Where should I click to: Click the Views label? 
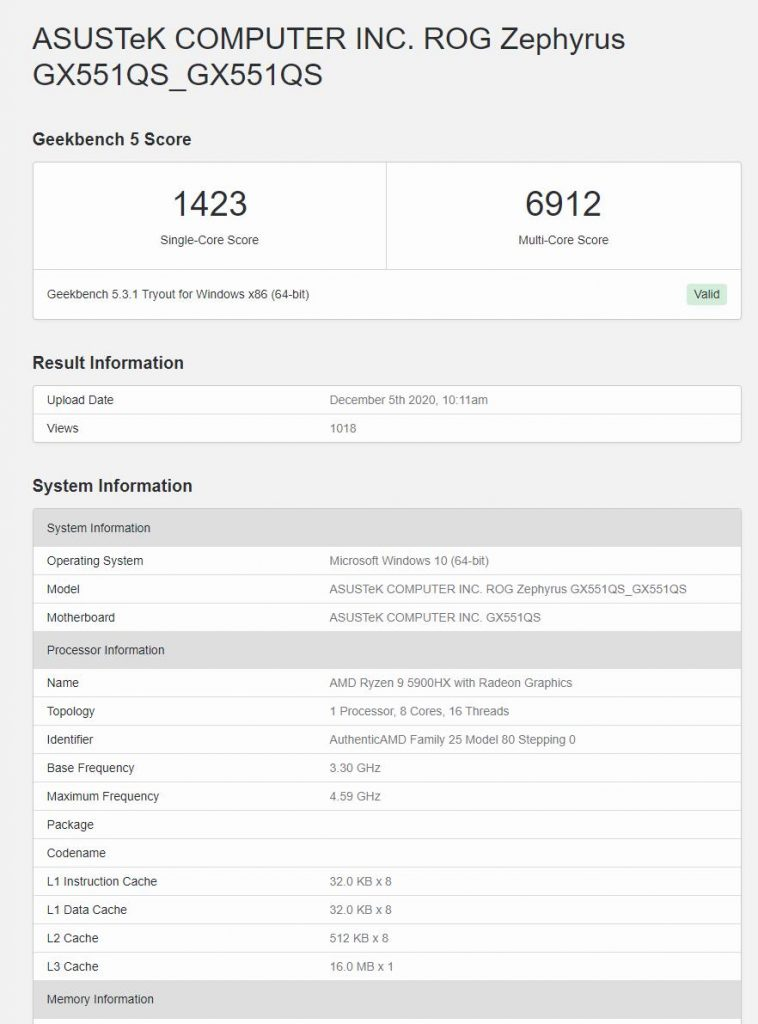(62, 428)
